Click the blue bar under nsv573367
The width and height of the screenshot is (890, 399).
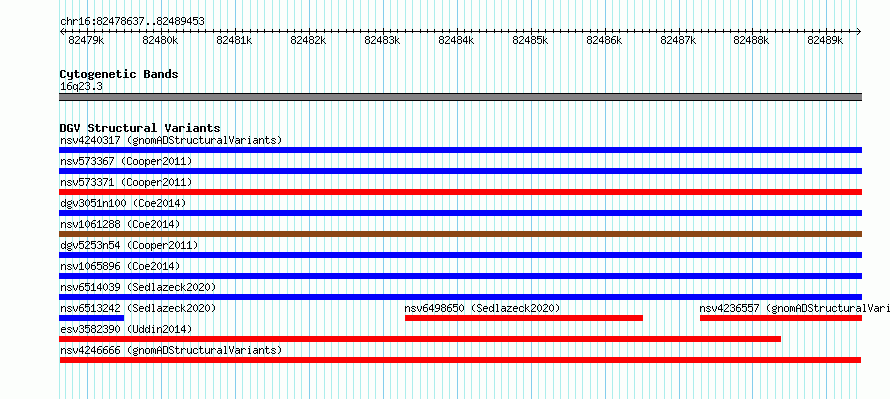point(460,171)
